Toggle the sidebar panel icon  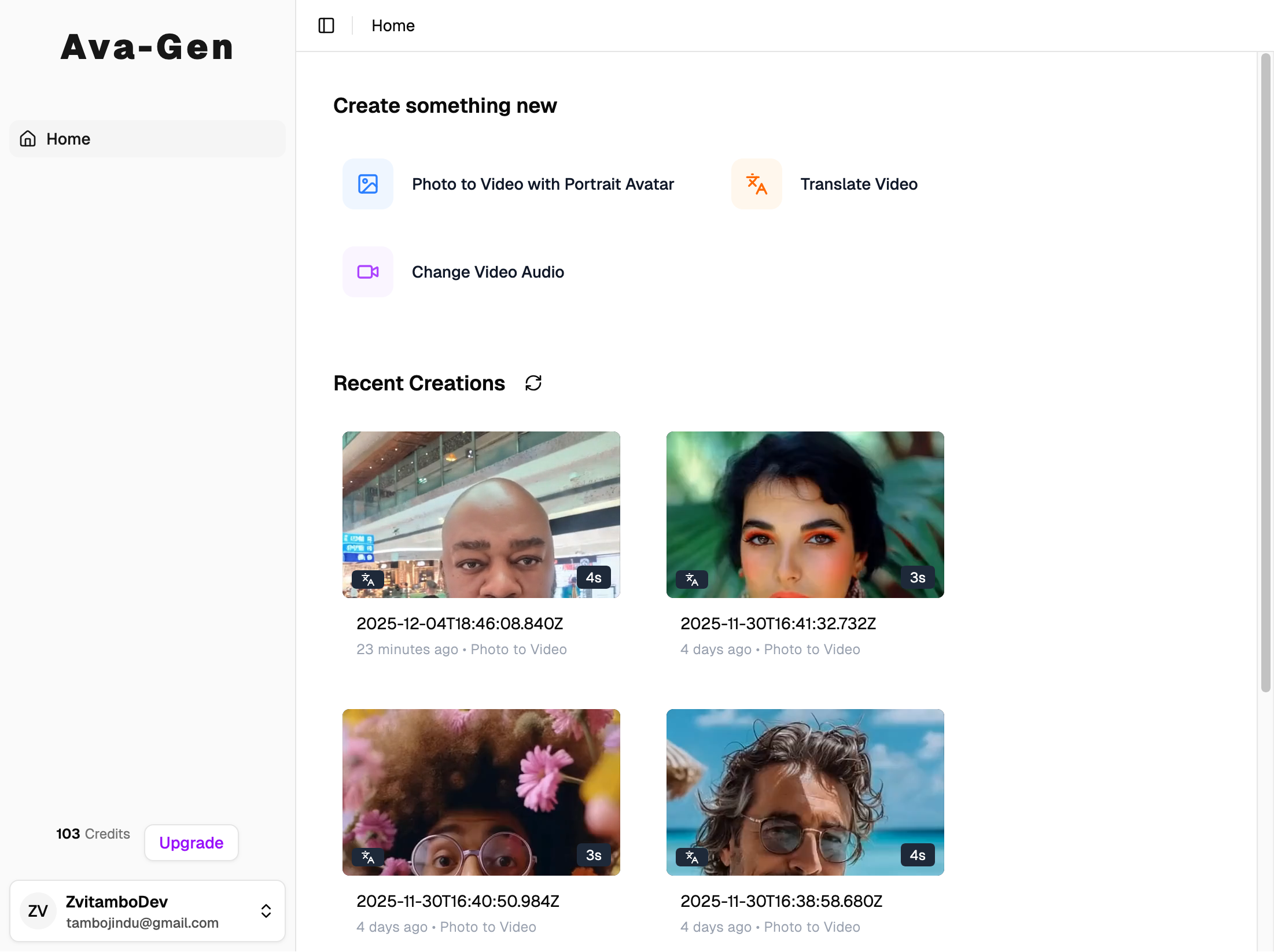click(x=326, y=25)
